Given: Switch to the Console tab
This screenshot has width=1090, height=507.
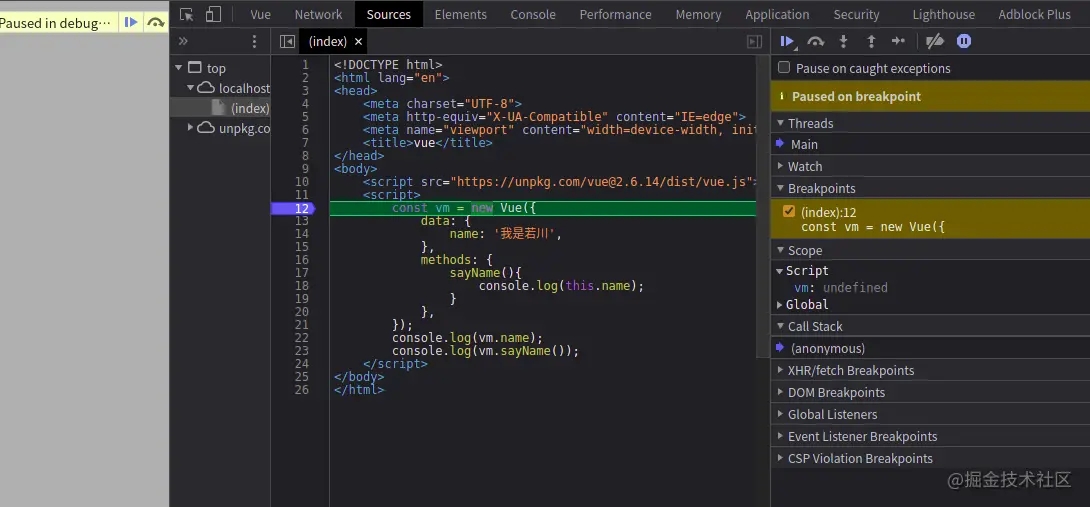Looking at the screenshot, I should click(x=533, y=14).
